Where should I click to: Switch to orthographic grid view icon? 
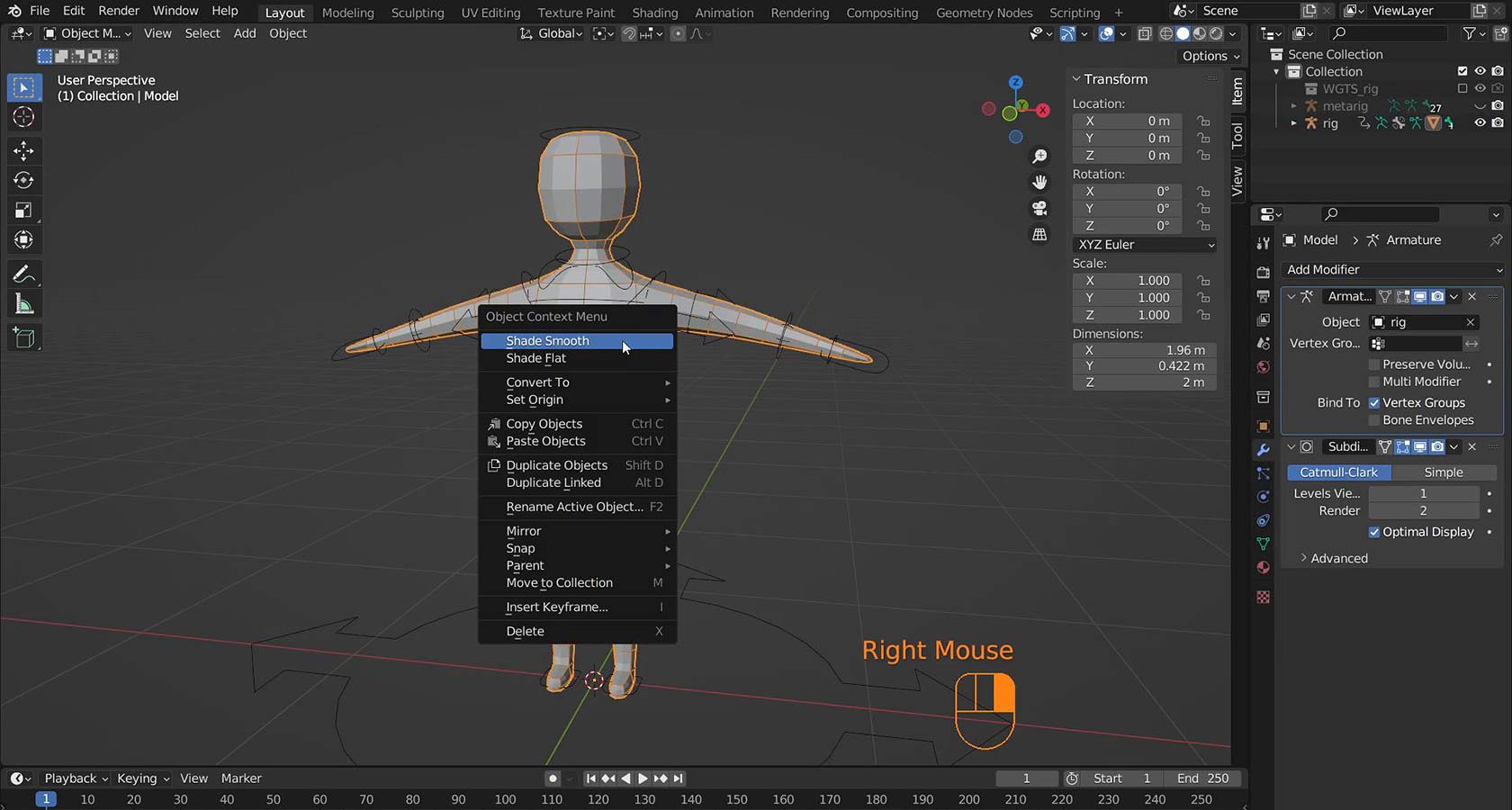click(1039, 234)
